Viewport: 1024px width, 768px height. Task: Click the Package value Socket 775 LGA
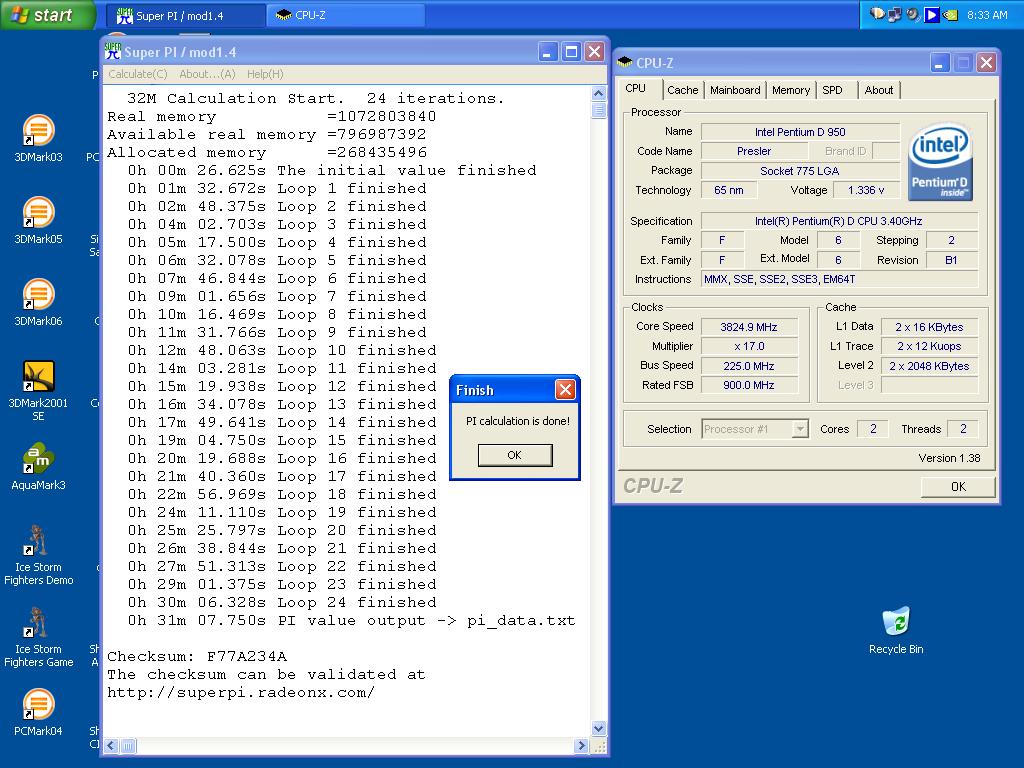[800, 171]
